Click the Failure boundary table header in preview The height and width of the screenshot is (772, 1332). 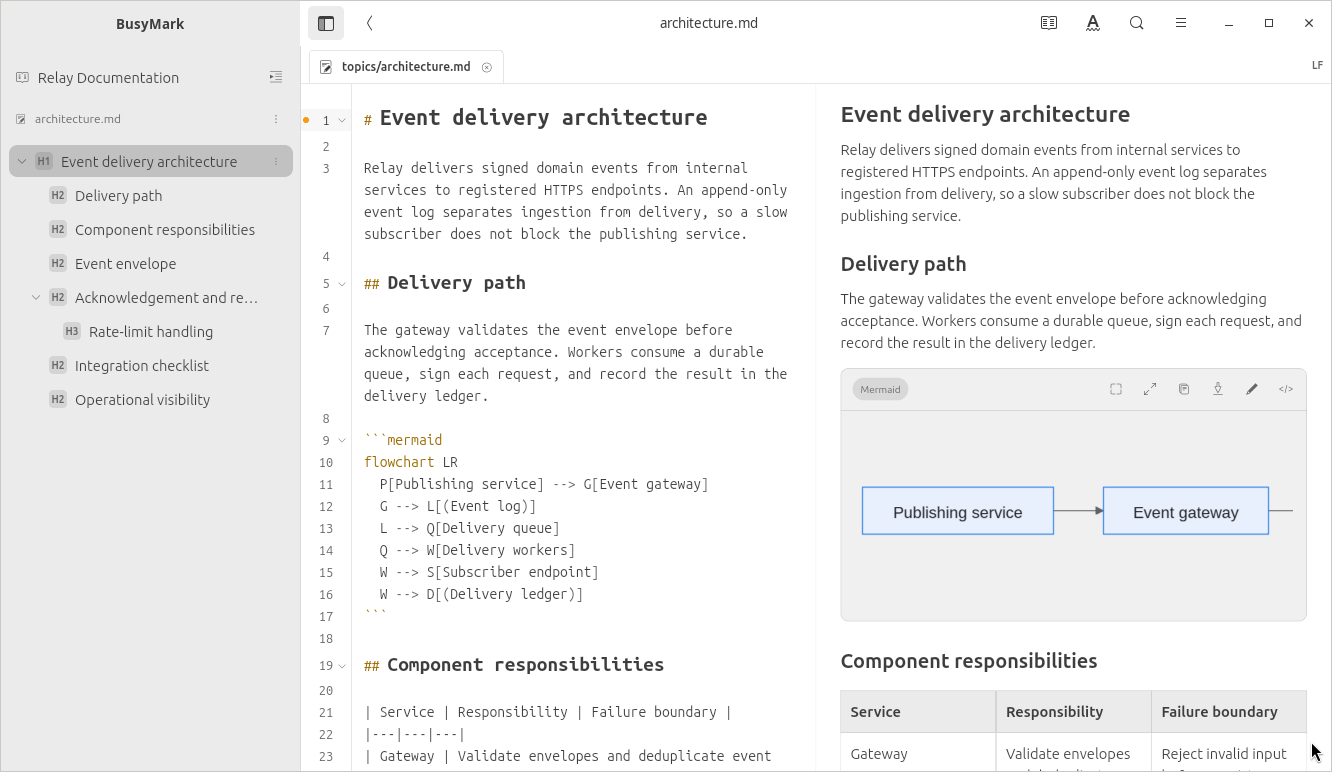[1229, 712]
